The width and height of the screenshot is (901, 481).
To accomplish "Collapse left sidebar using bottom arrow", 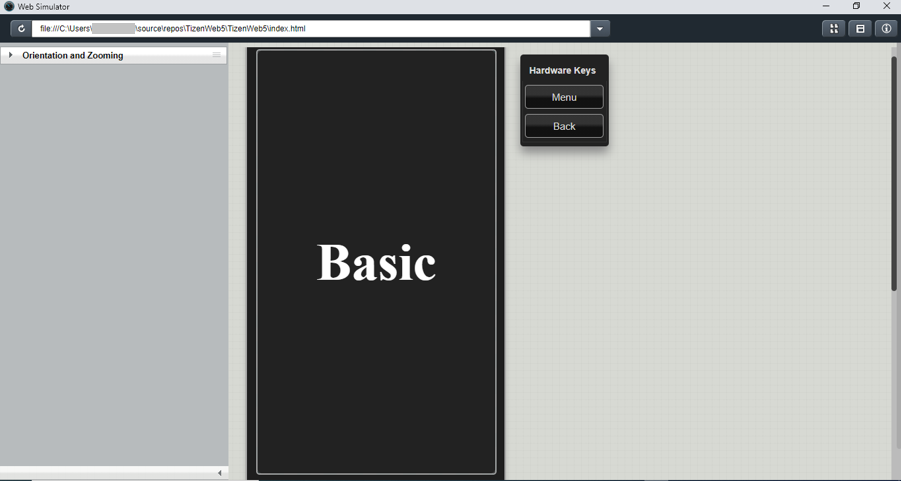I will [x=220, y=473].
